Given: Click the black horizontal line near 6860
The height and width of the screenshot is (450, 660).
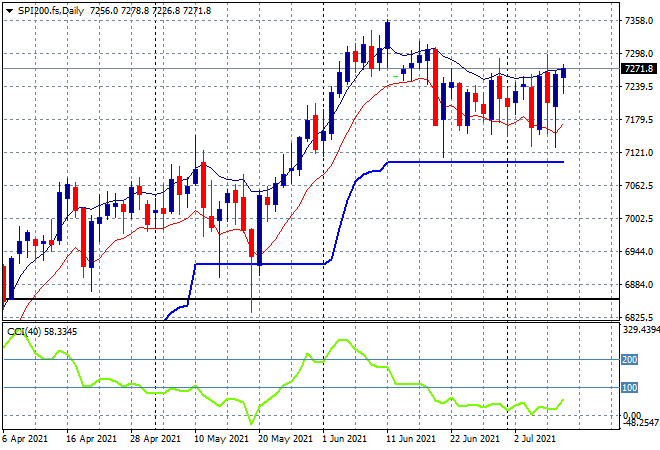Looking at the screenshot, I should (311, 299).
